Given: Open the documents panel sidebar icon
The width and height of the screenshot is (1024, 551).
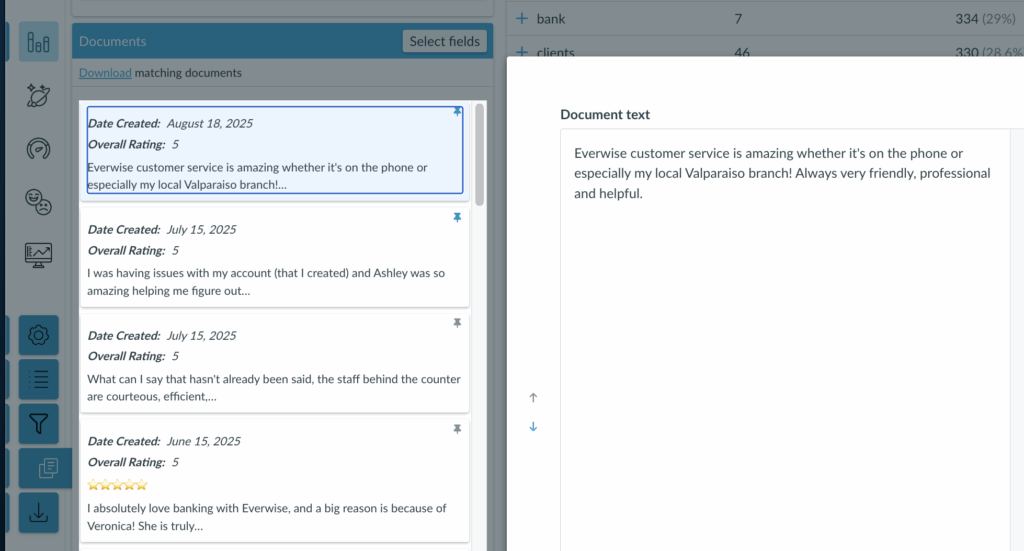Looking at the screenshot, I should (x=47, y=468).
